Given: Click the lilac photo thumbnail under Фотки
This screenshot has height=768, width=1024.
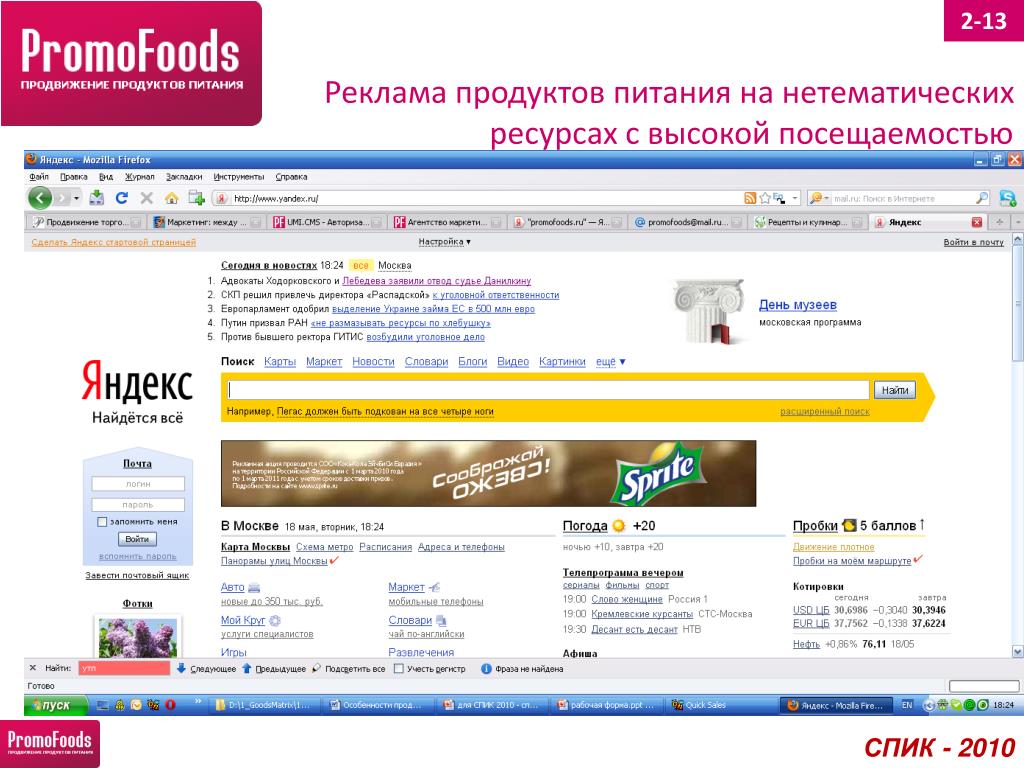Looking at the screenshot, I should 137,637.
